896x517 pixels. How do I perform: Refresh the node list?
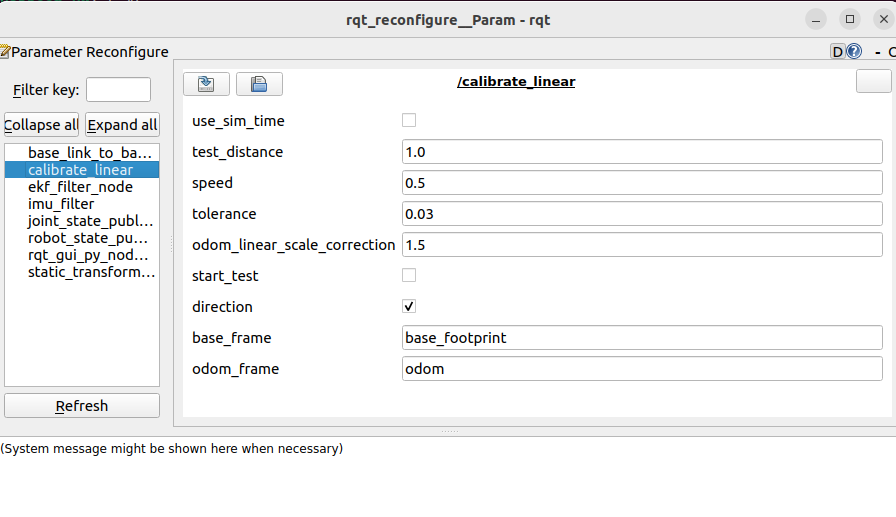82,406
